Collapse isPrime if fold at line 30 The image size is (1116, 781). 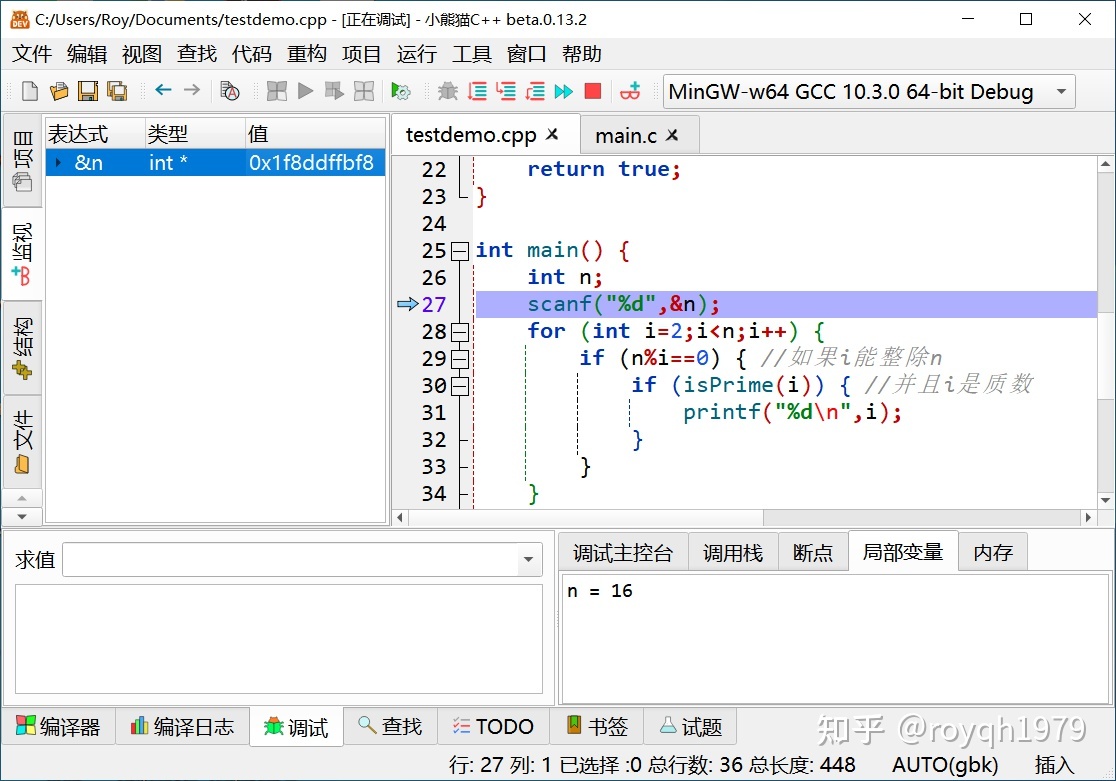click(460, 387)
